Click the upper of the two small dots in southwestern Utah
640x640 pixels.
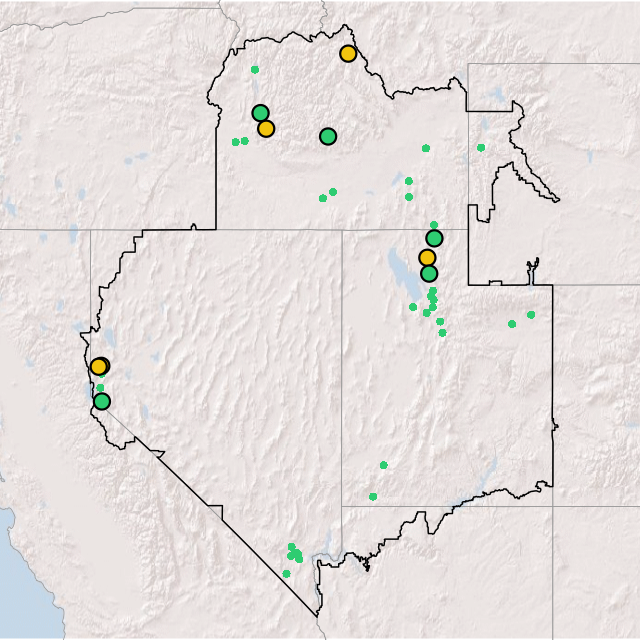384,465
